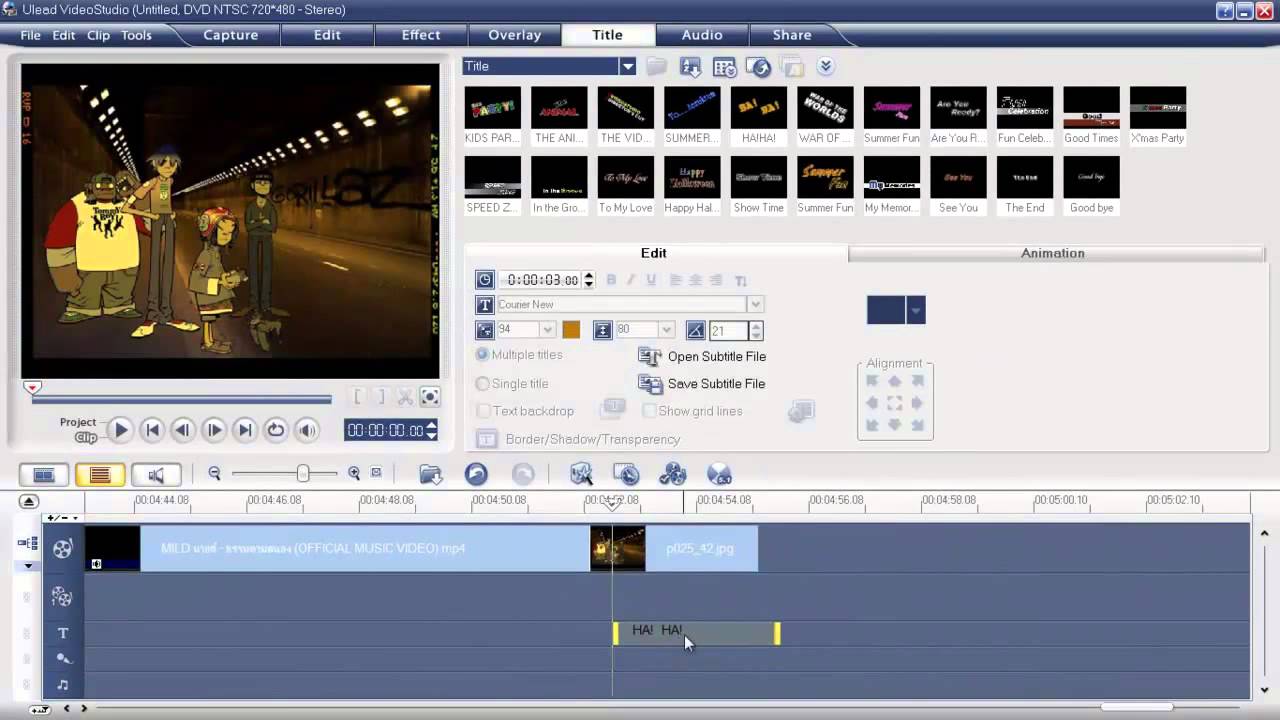Enlarge the preview window

(430, 397)
